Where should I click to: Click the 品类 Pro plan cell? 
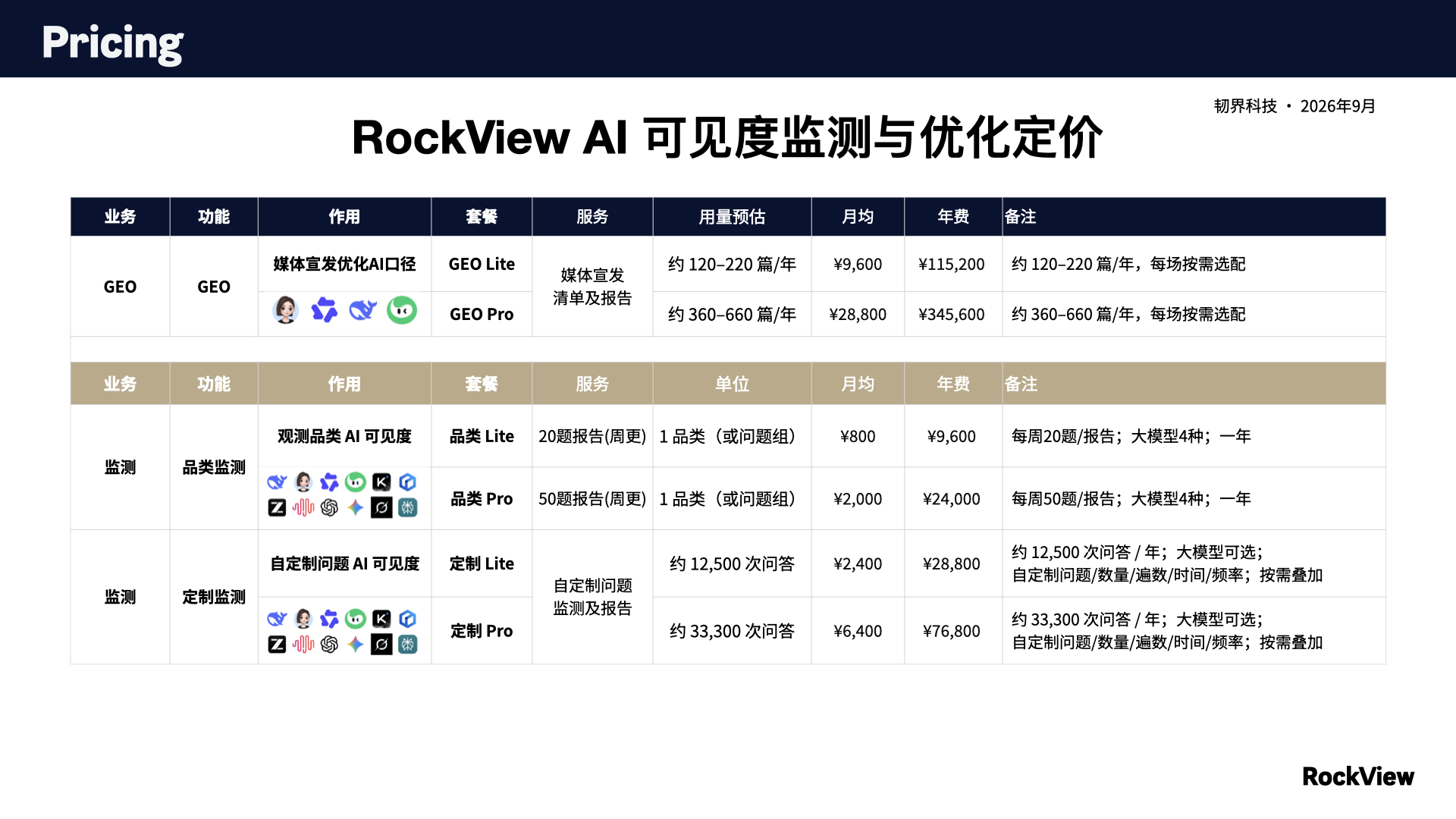tap(482, 499)
